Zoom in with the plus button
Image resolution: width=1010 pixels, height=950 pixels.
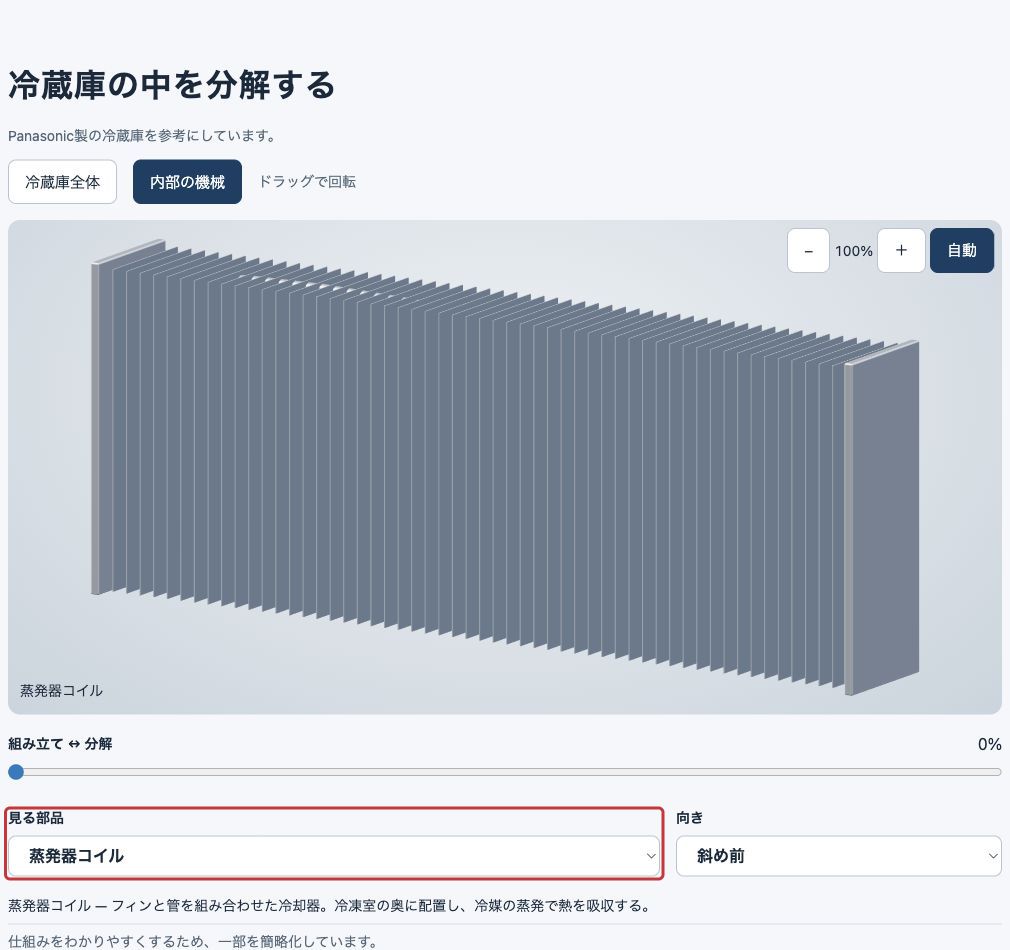(x=901, y=251)
